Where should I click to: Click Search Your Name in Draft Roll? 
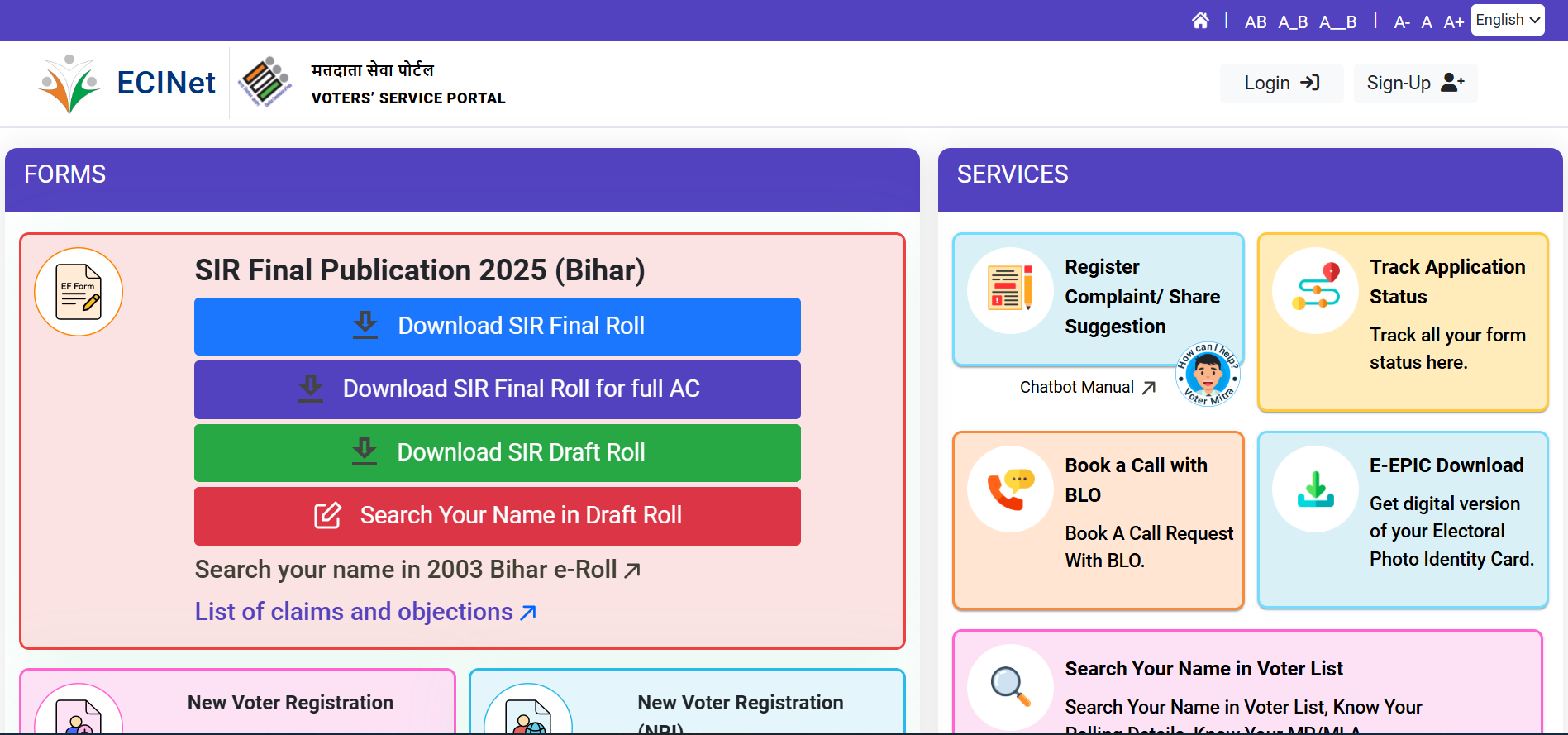498,515
